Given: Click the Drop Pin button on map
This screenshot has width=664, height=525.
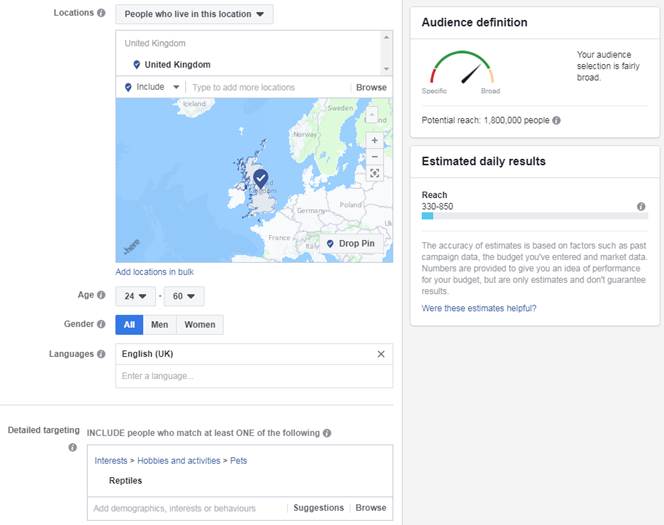Looking at the screenshot, I should pos(351,244).
